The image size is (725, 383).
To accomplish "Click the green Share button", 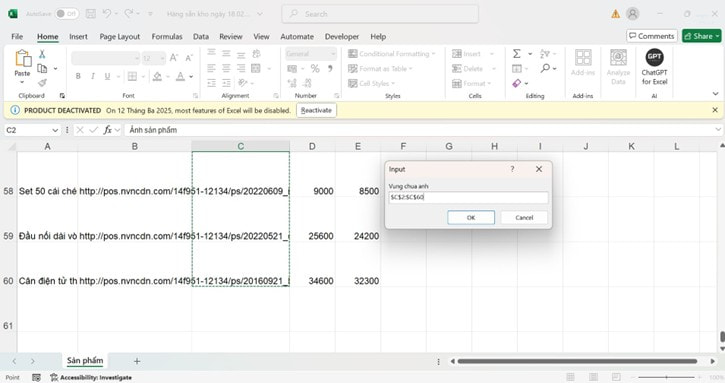I will pos(701,36).
